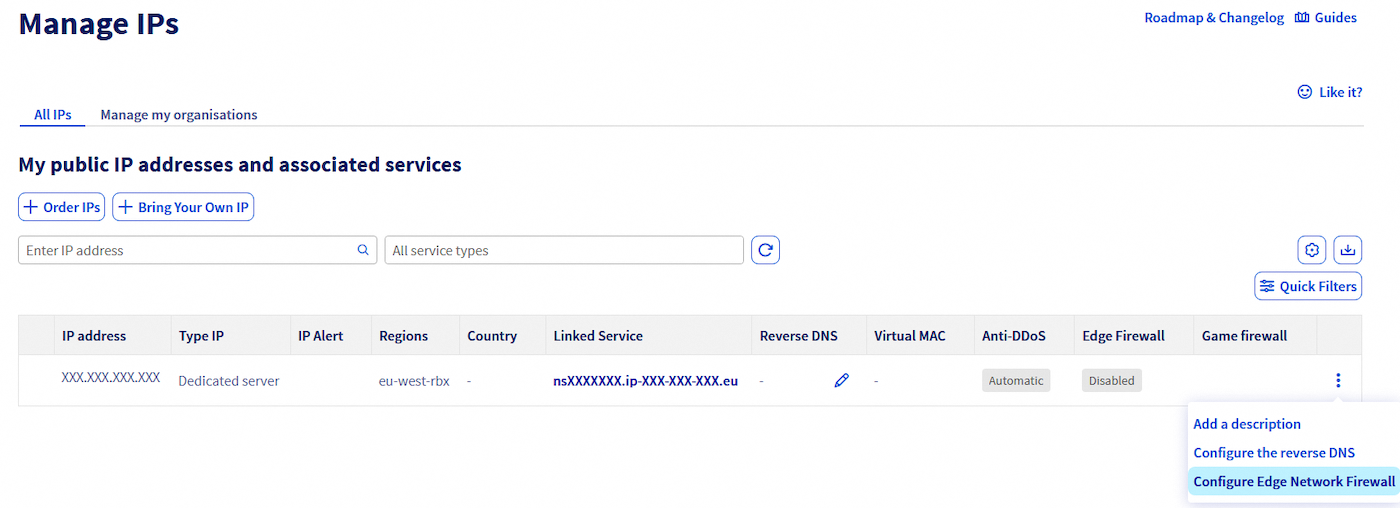Click the refresh icon beside service types
This screenshot has width=1400, height=508.
click(765, 250)
